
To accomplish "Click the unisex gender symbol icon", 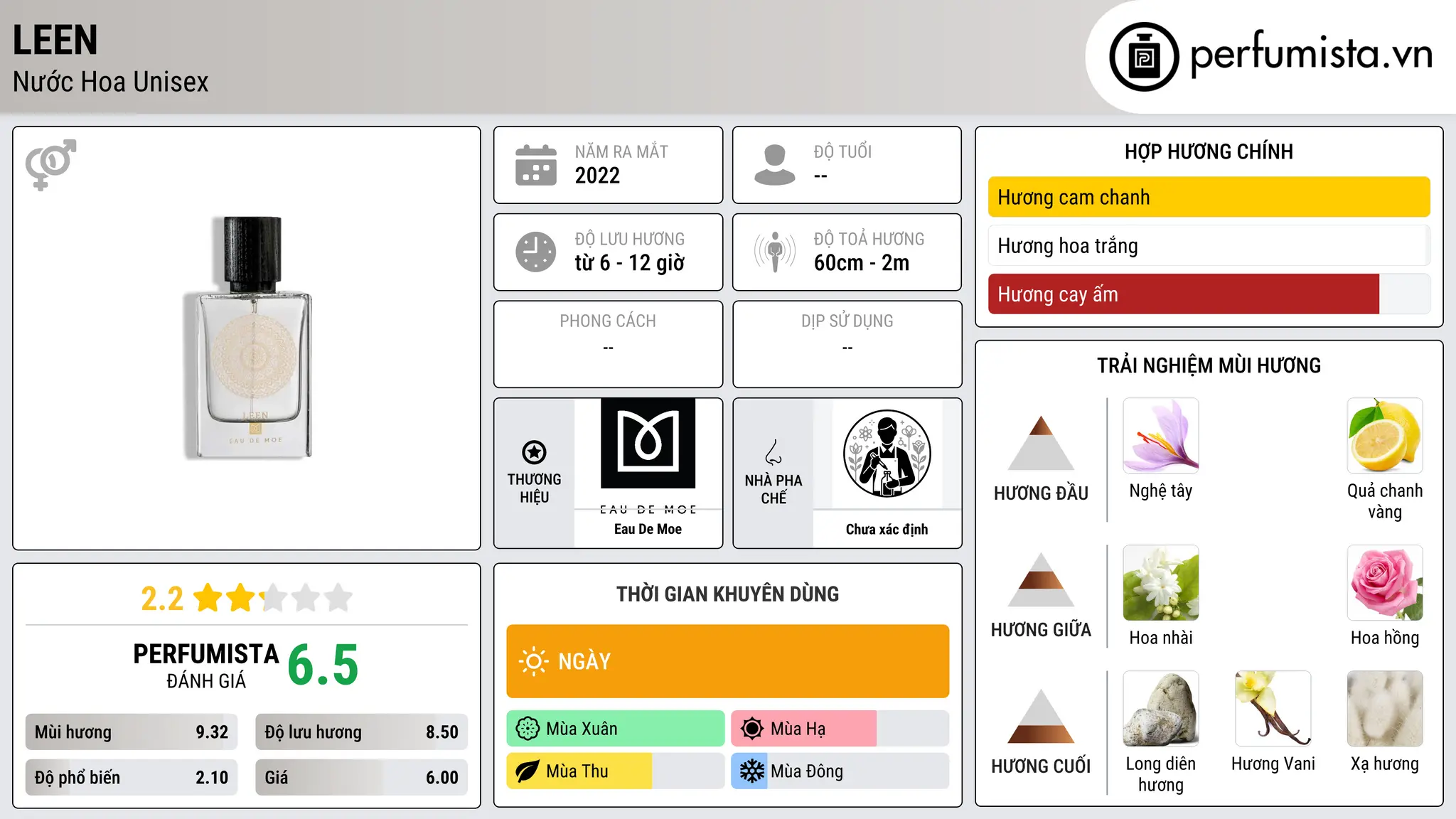I will coord(50,164).
